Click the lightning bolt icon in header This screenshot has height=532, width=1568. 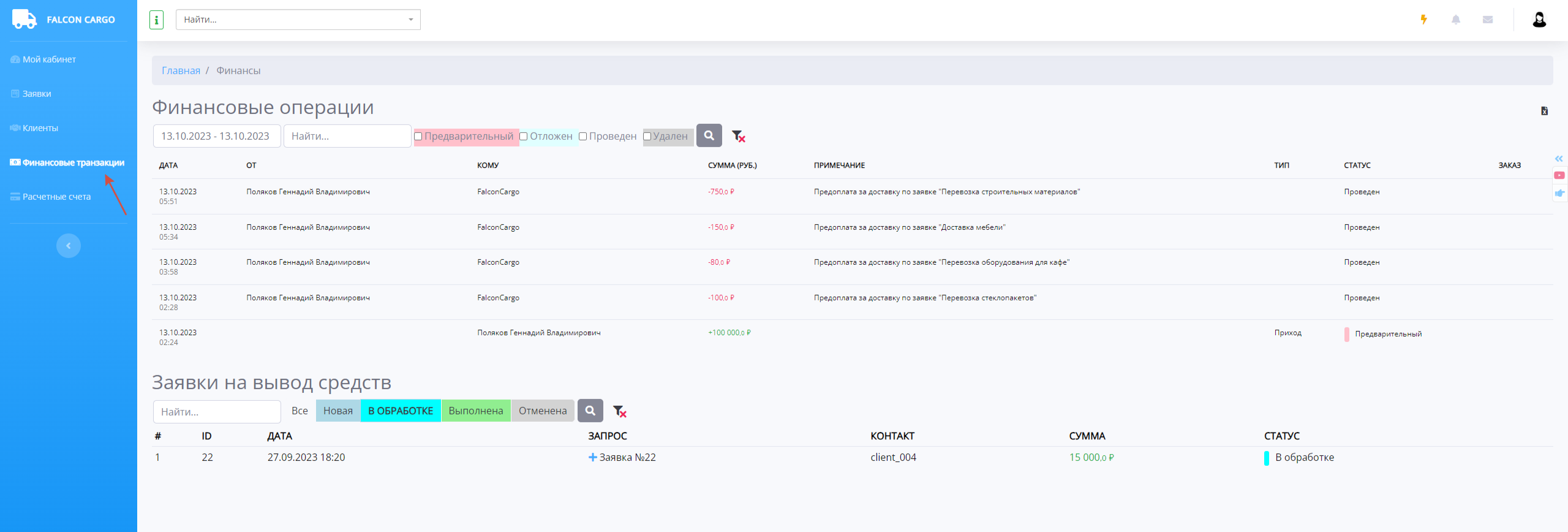tap(1423, 20)
